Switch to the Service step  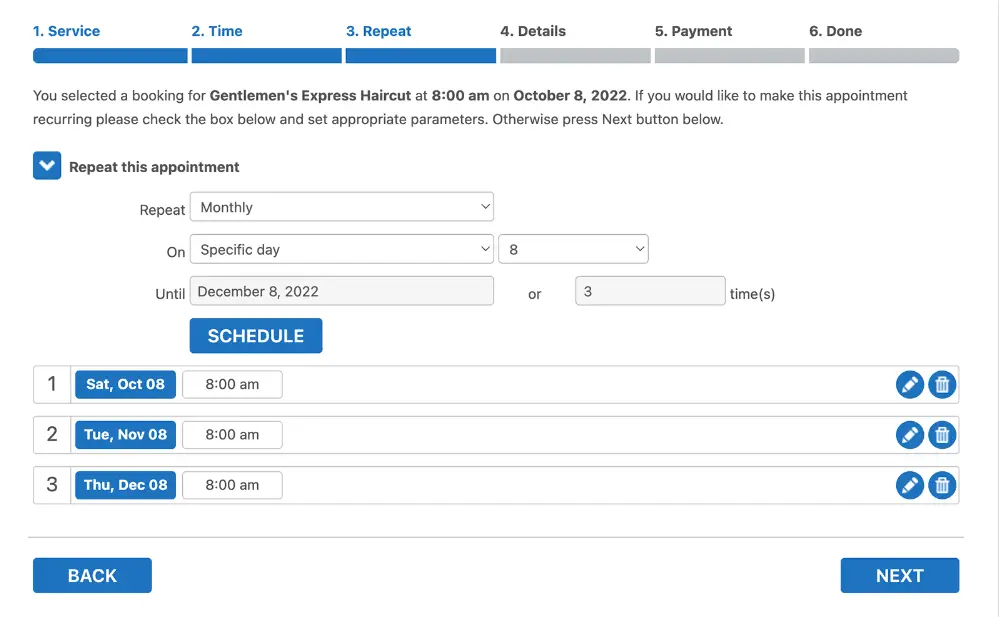click(x=66, y=31)
